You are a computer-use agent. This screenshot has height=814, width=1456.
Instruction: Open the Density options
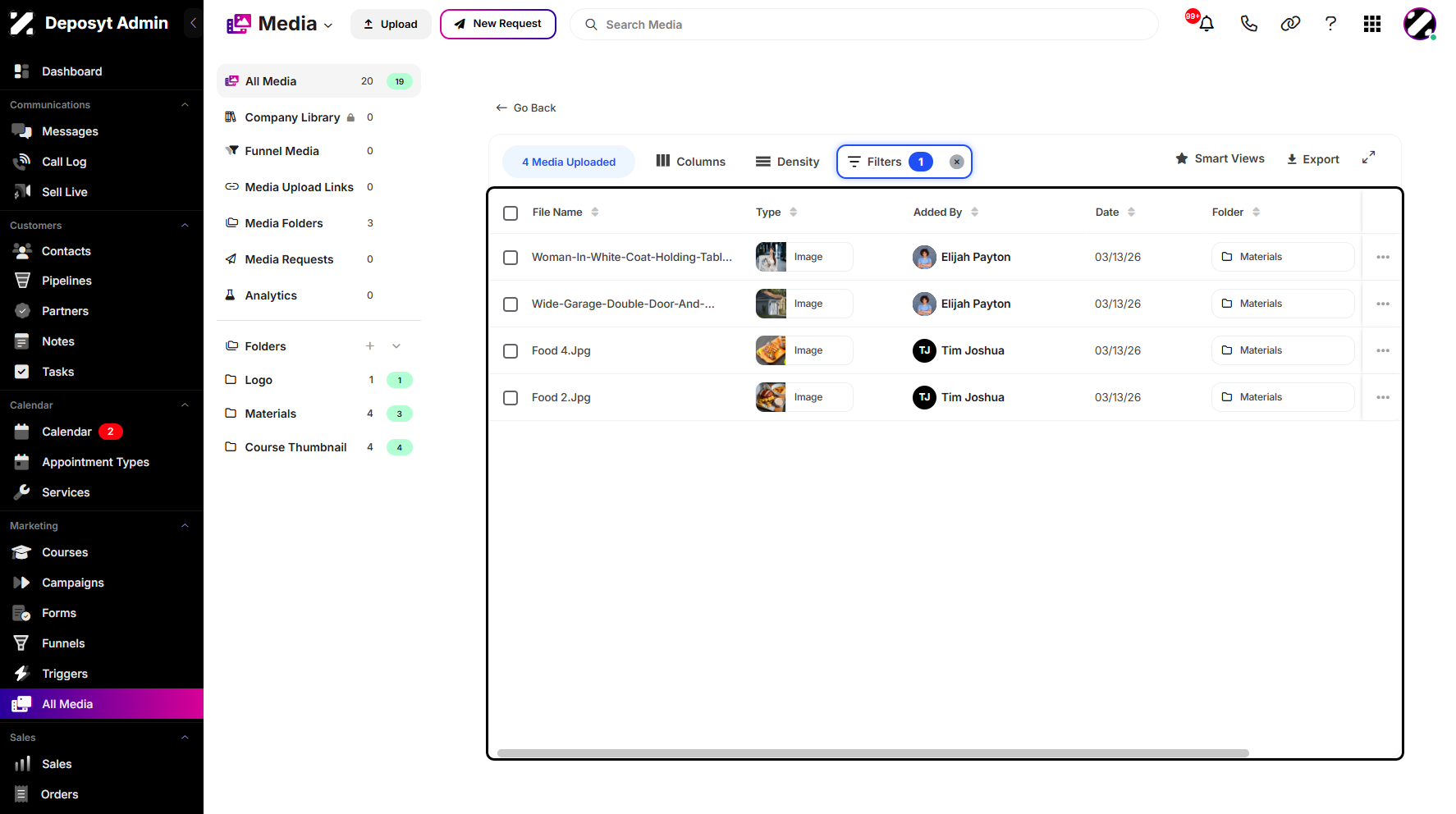[x=787, y=162]
